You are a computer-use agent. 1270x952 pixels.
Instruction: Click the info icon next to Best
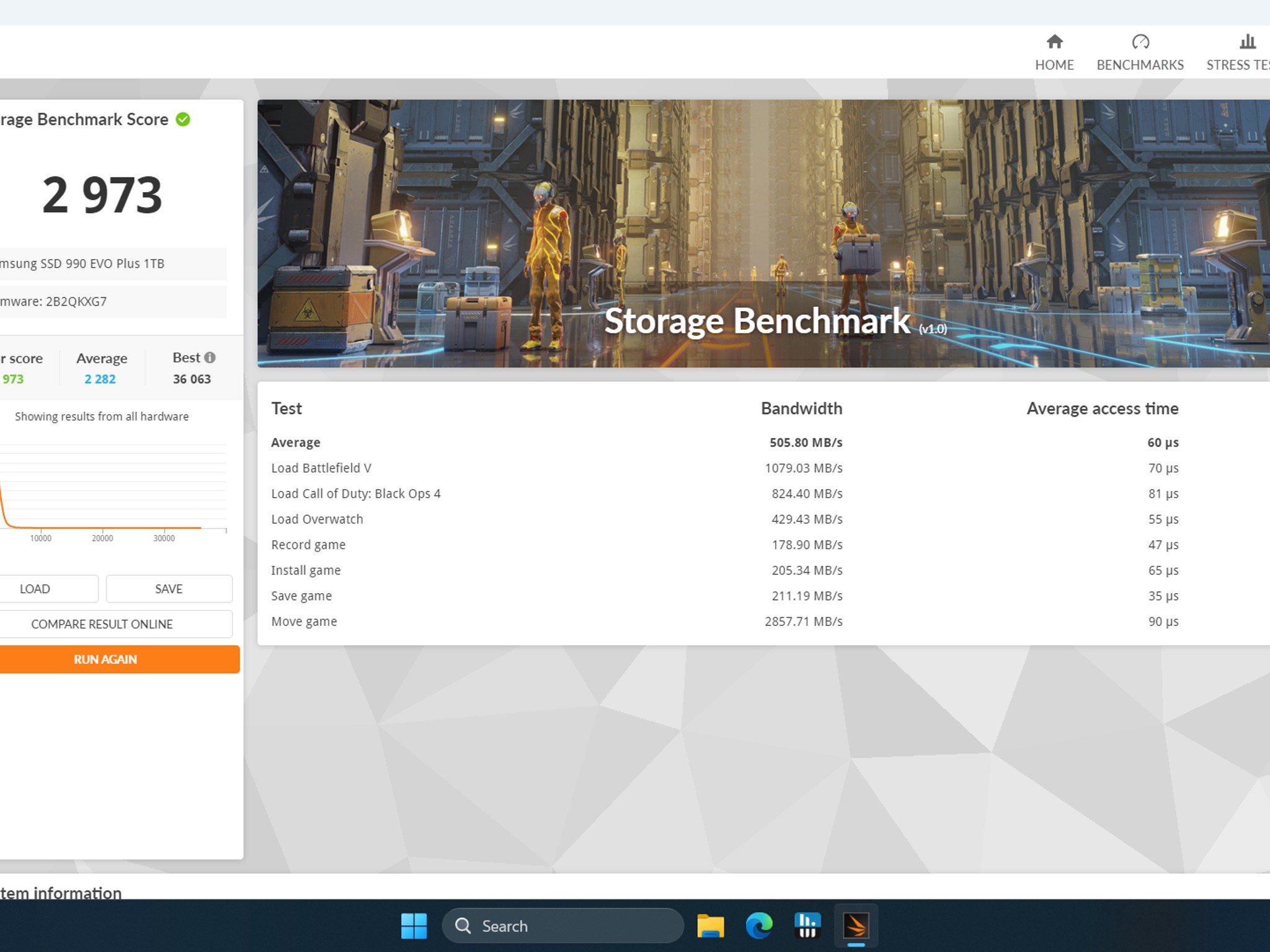(210, 357)
